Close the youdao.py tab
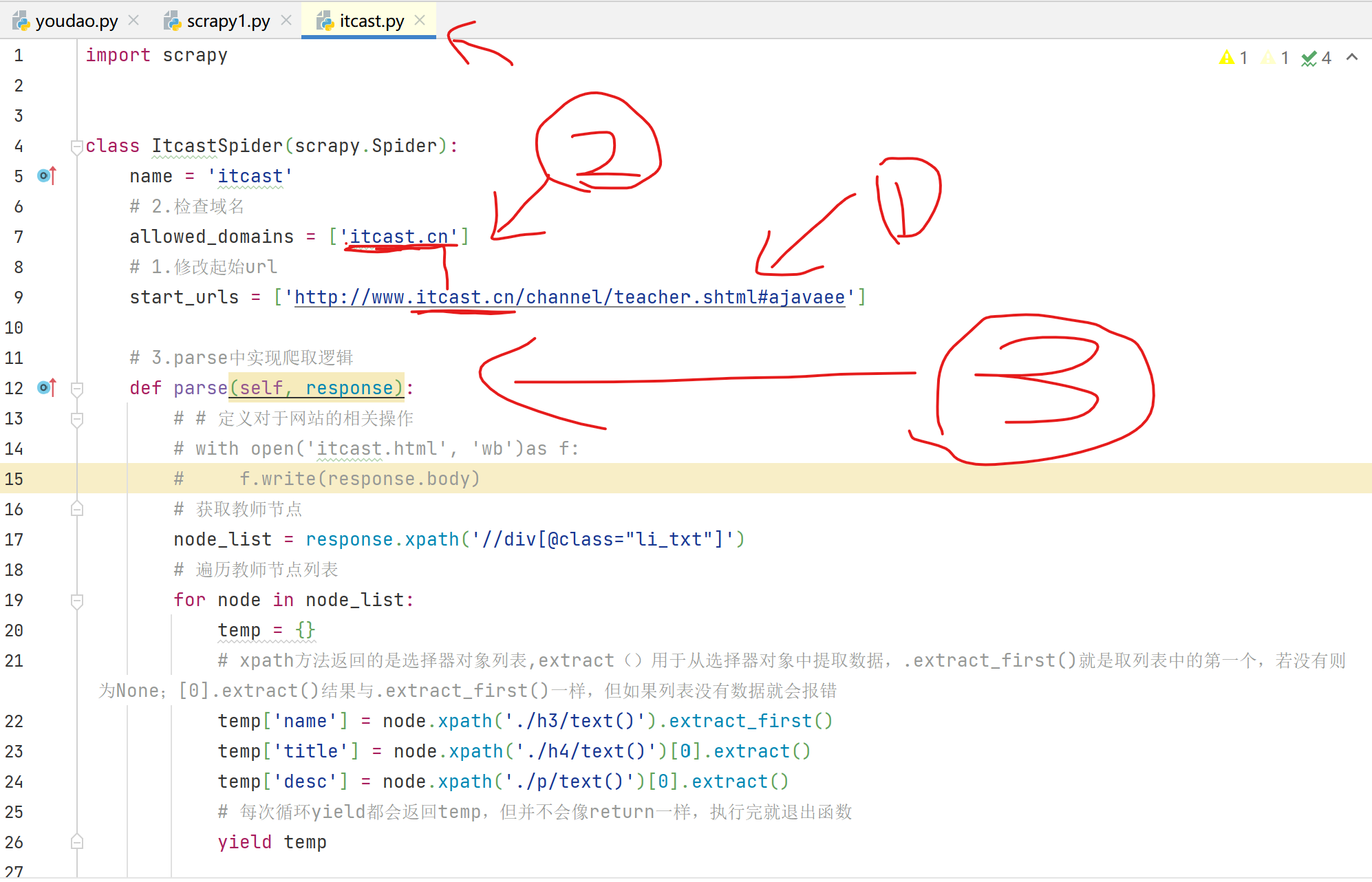 coord(133,21)
